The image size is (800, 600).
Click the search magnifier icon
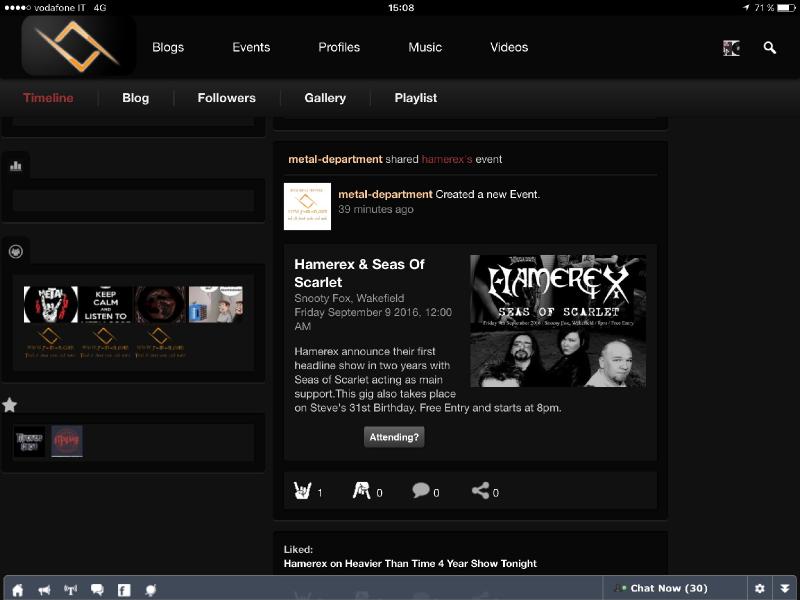pyautogui.click(x=769, y=47)
